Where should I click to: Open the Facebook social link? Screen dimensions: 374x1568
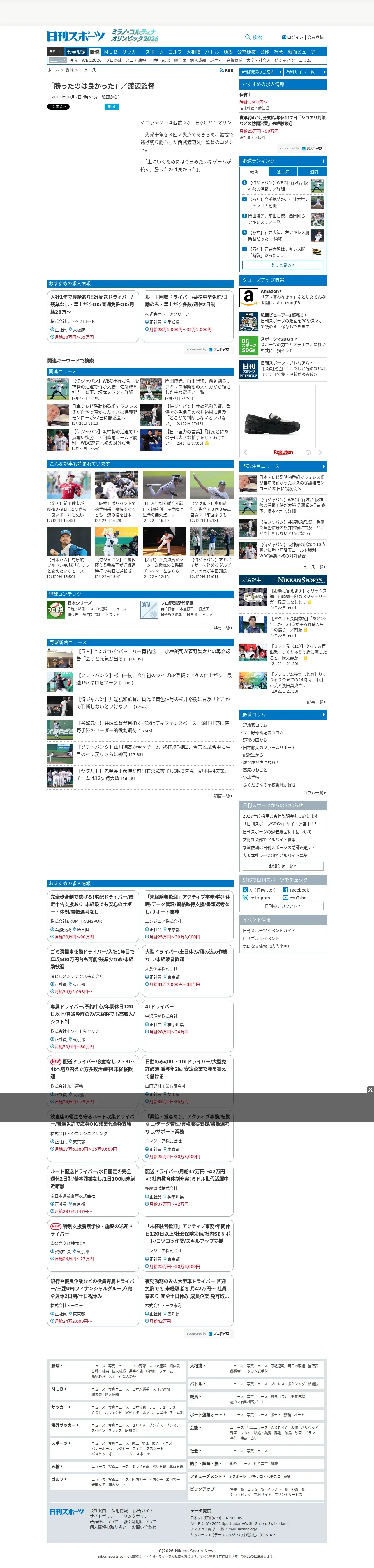(x=296, y=890)
